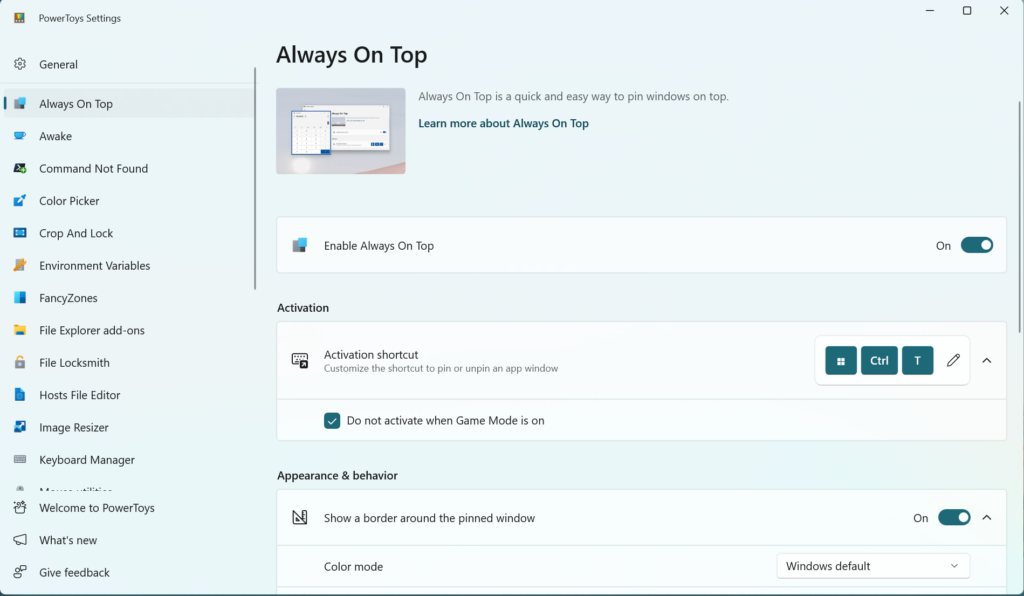Open the Color mode dropdown
This screenshot has height=596, width=1024.
(872, 567)
